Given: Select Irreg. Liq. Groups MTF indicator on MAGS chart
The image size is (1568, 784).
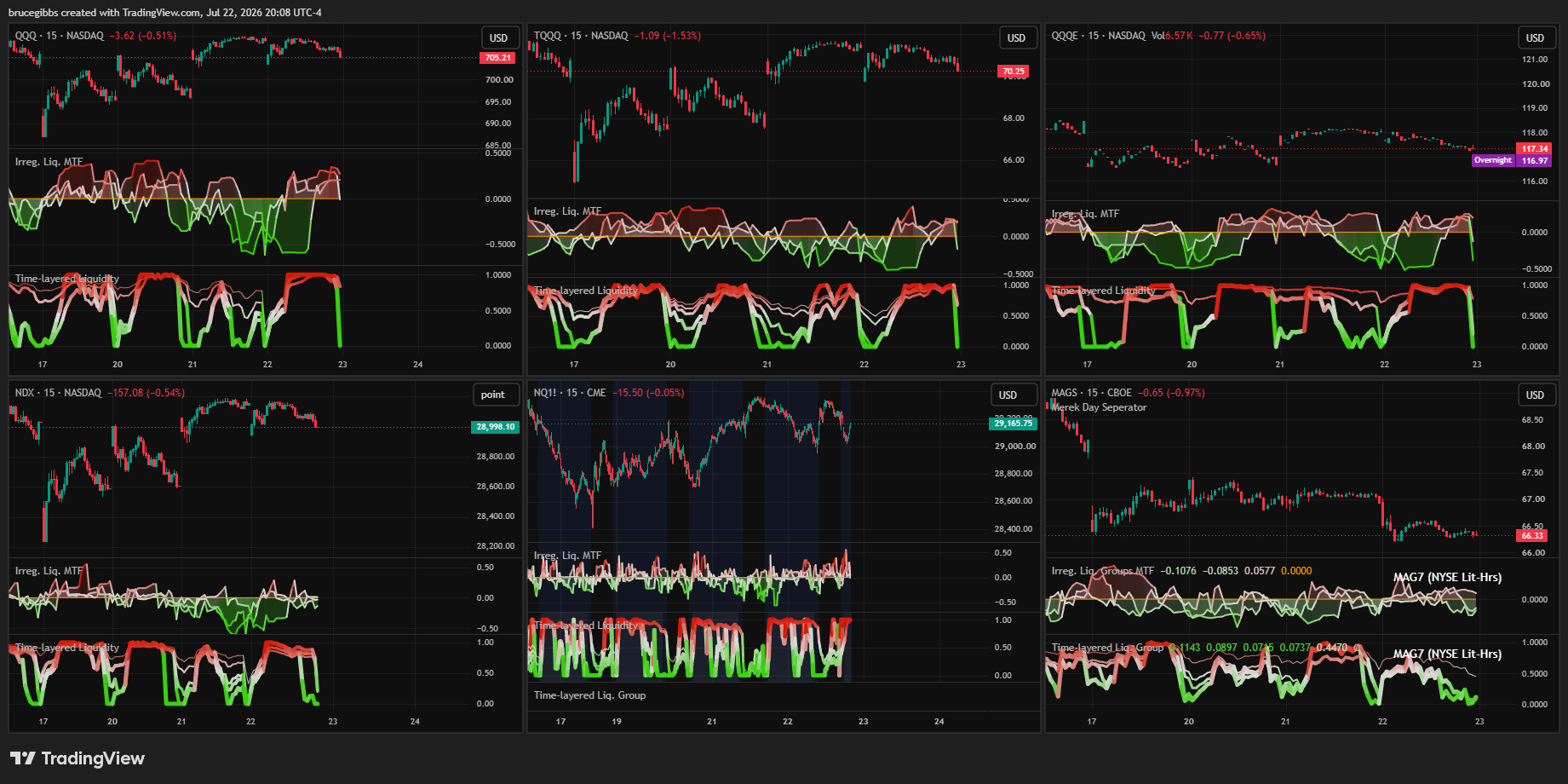Looking at the screenshot, I should 1103,571.
